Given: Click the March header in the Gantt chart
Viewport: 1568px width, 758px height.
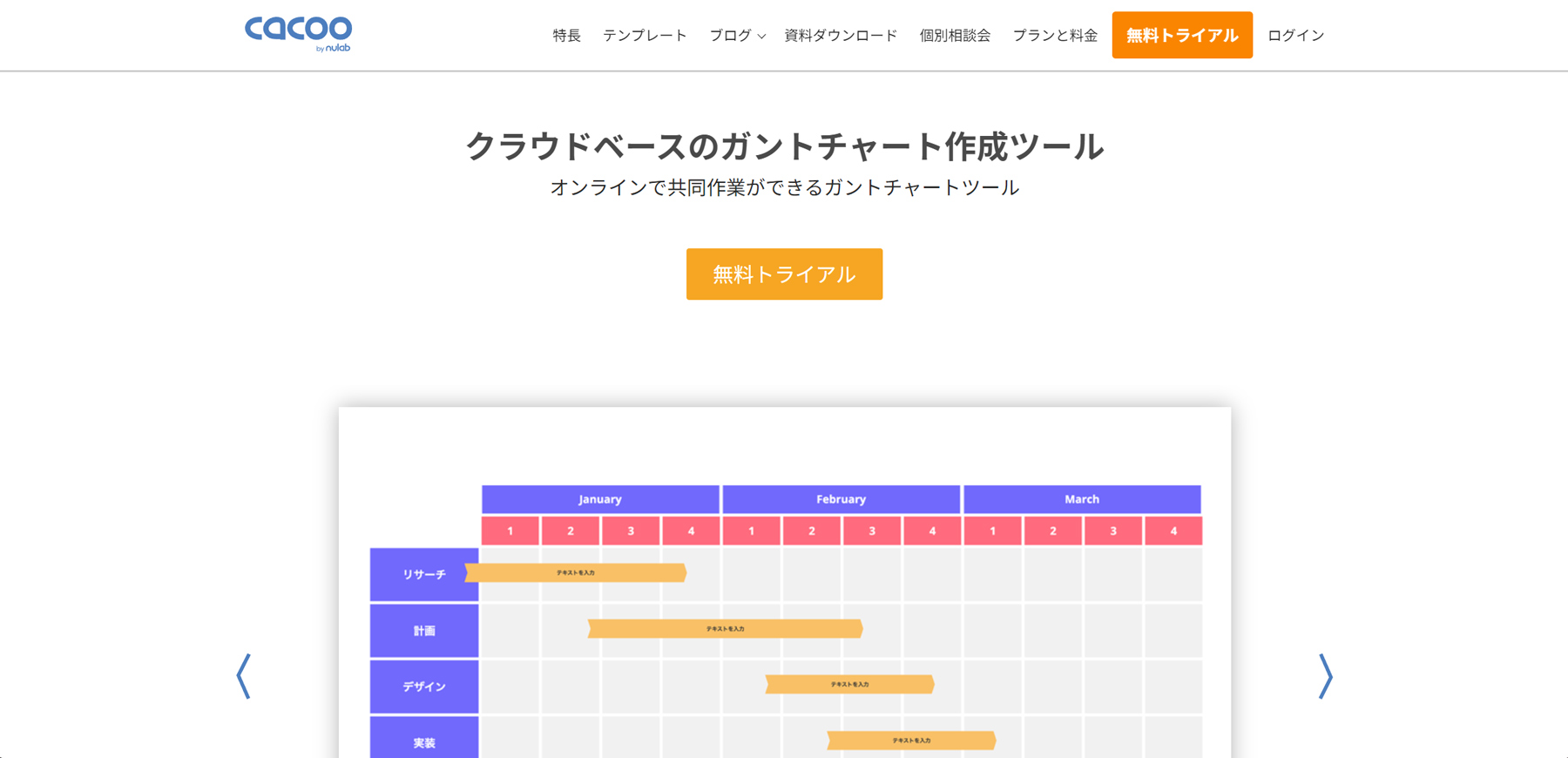Looking at the screenshot, I should [1082, 499].
